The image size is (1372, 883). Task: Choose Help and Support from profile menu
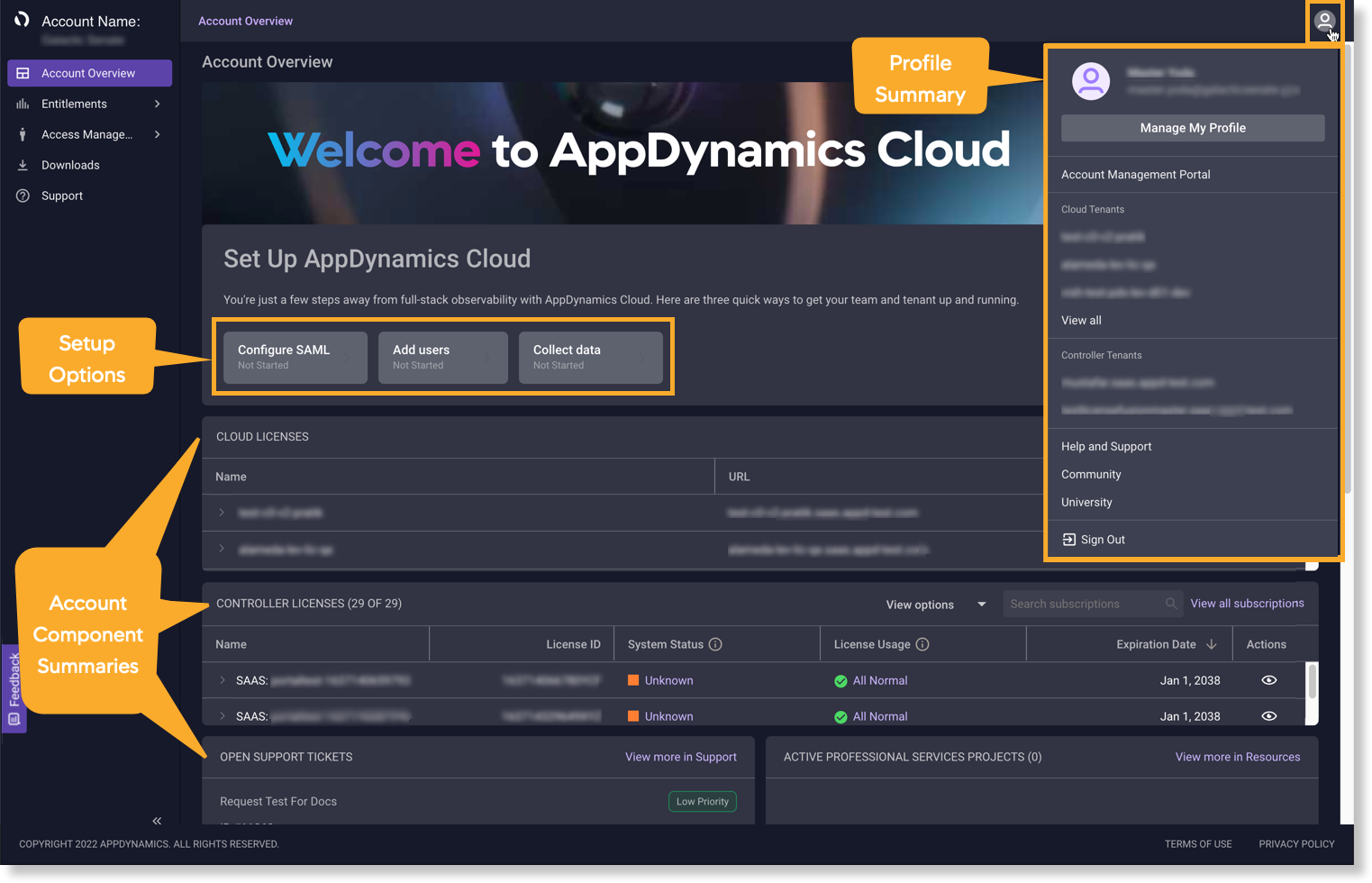coord(1106,447)
